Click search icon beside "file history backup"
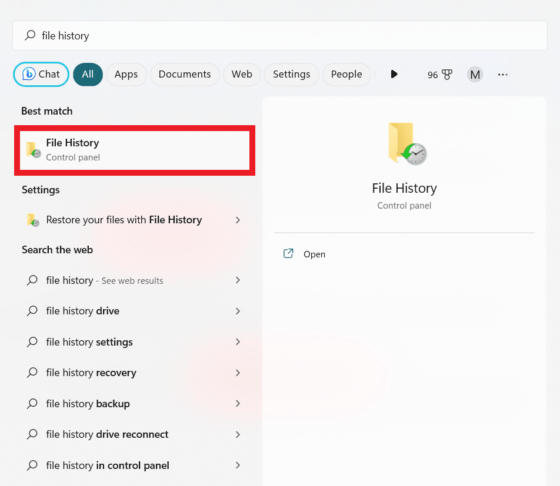The width and height of the screenshot is (560, 486). 32,404
